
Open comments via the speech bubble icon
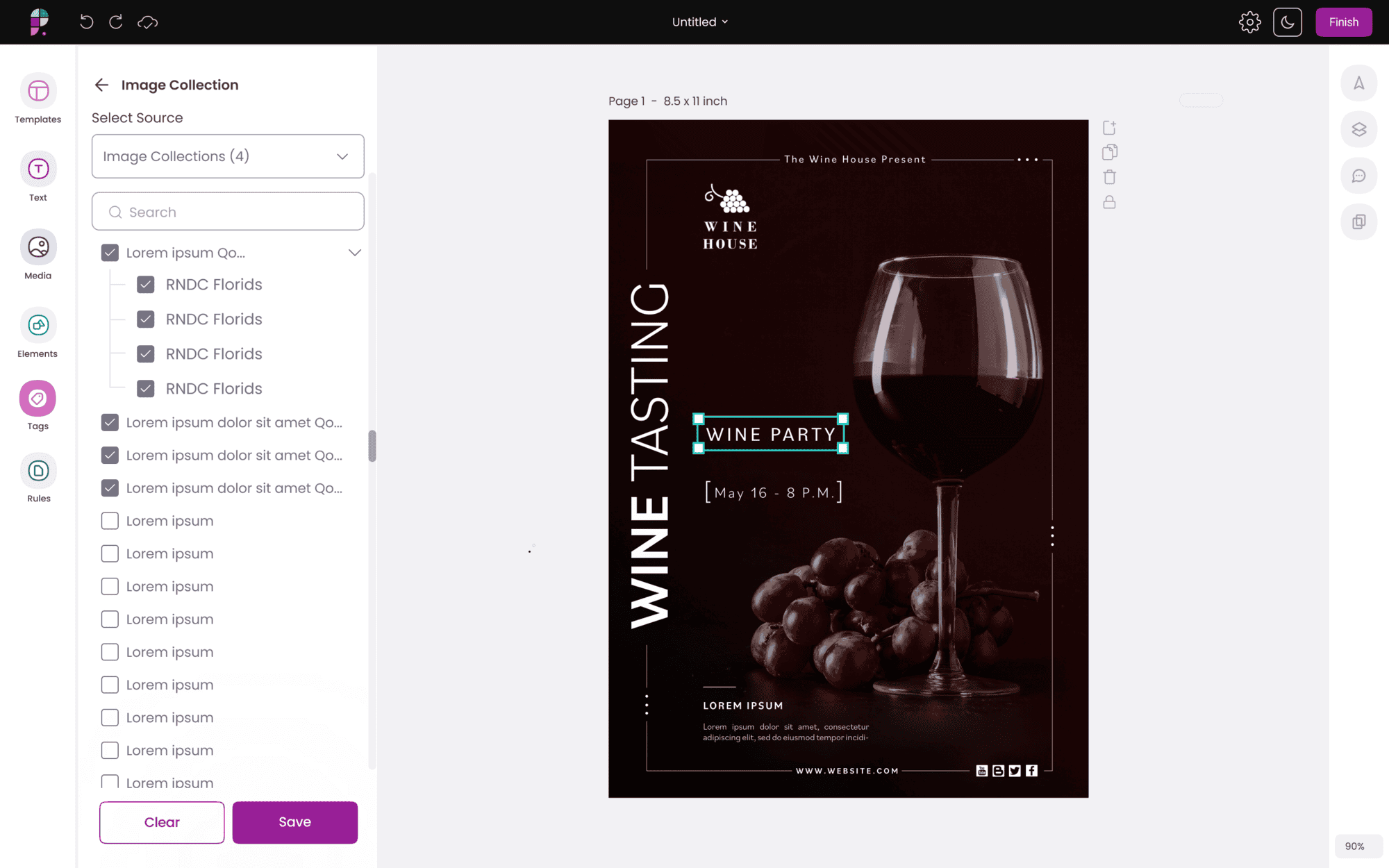click(x=1358, y=175)
